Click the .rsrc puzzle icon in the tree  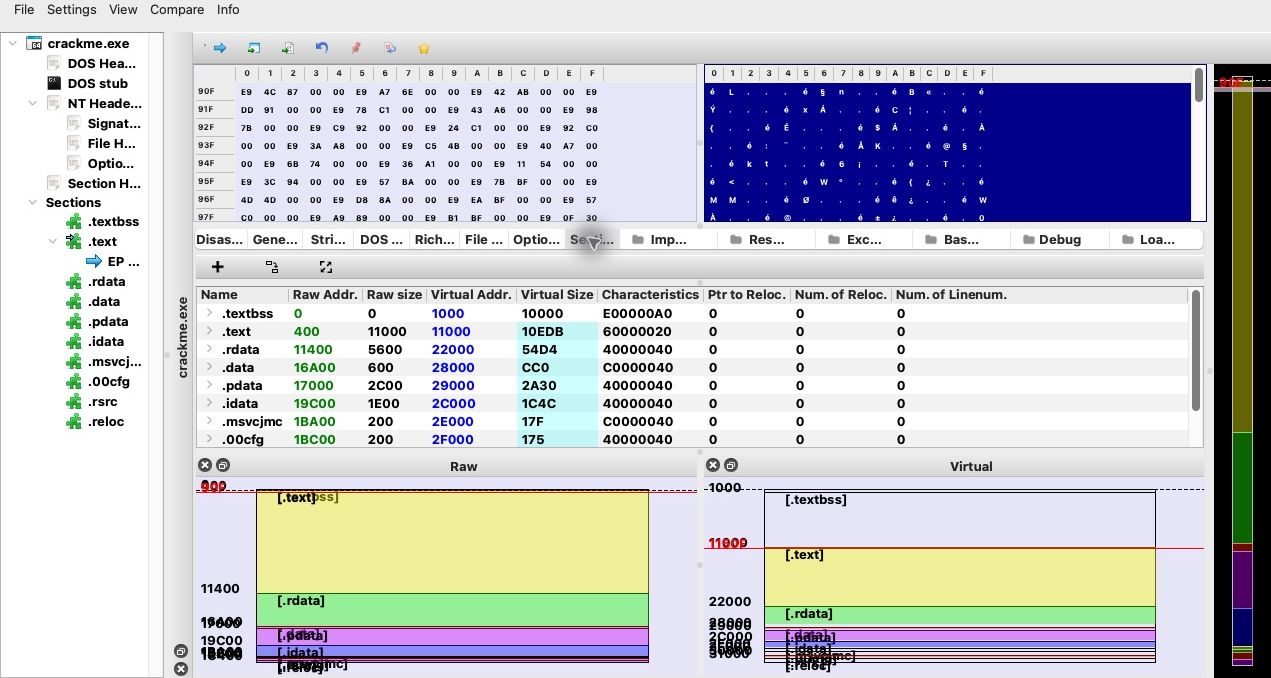click(x=74, y=401)
